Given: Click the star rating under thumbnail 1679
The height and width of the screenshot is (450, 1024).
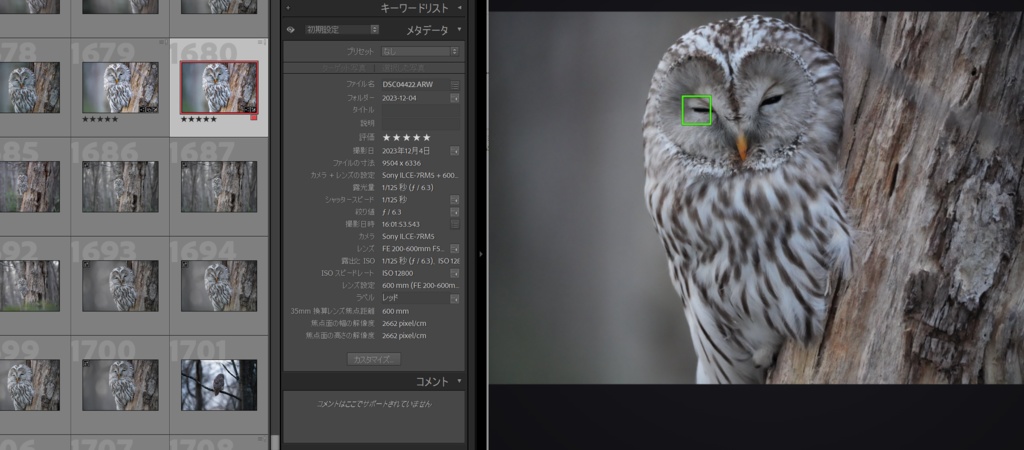Looking at the screenshot, I should click(100, 120).
